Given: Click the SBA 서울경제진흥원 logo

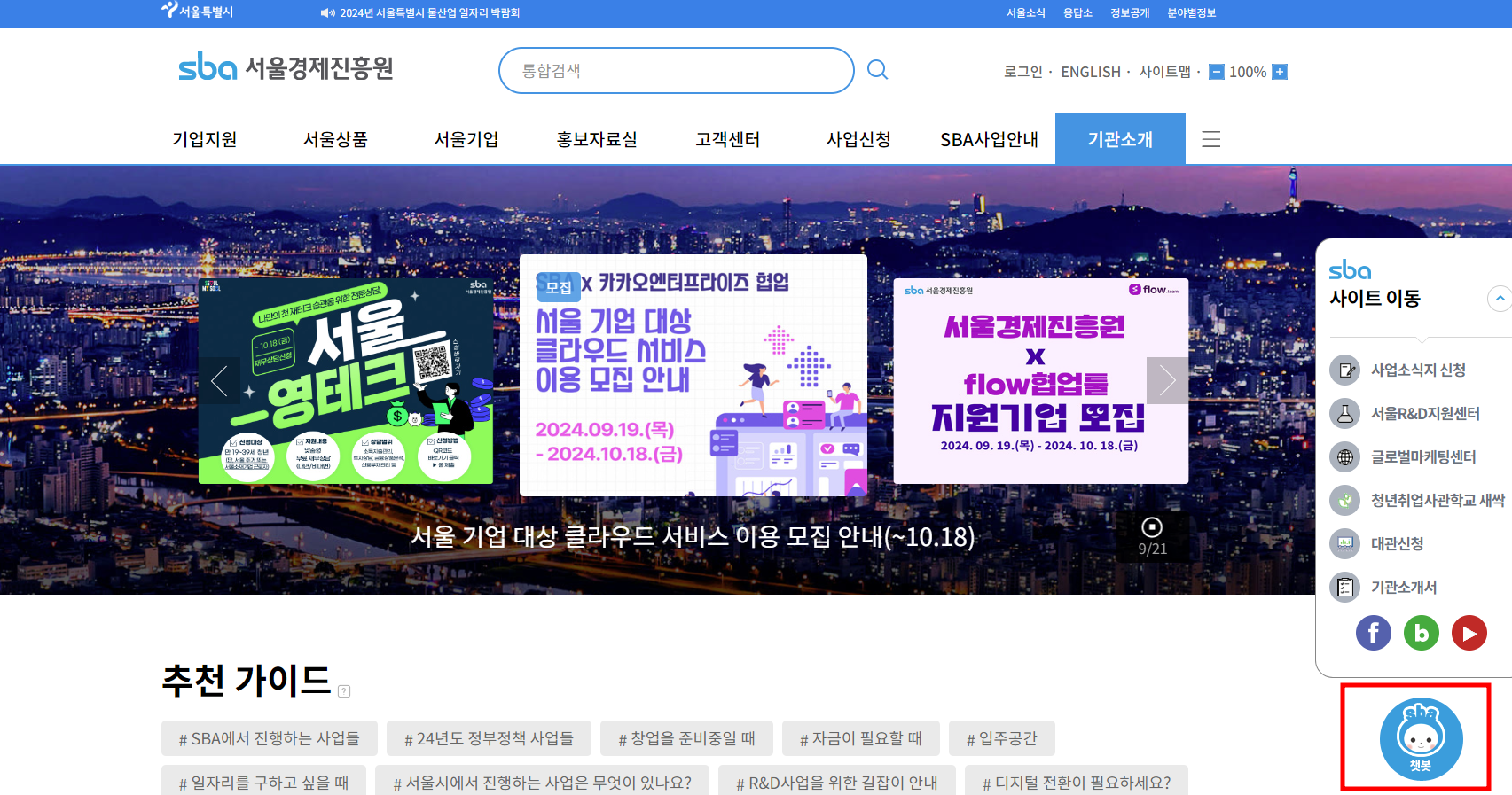Looking at the screenshot, I should pyautogui.click(x=286, y=67).
